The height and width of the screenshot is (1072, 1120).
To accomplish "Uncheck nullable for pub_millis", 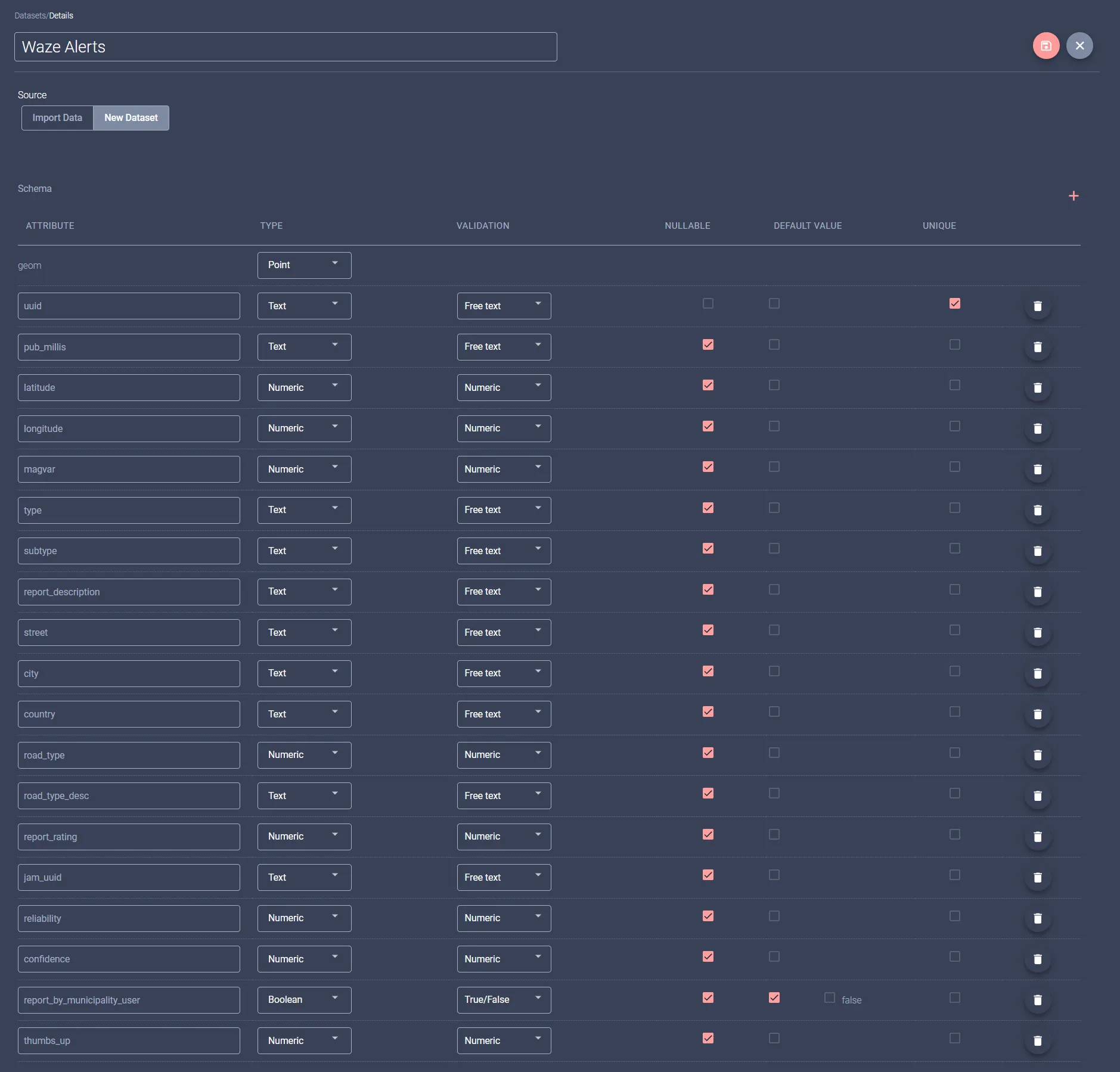I will coord(708,344).
